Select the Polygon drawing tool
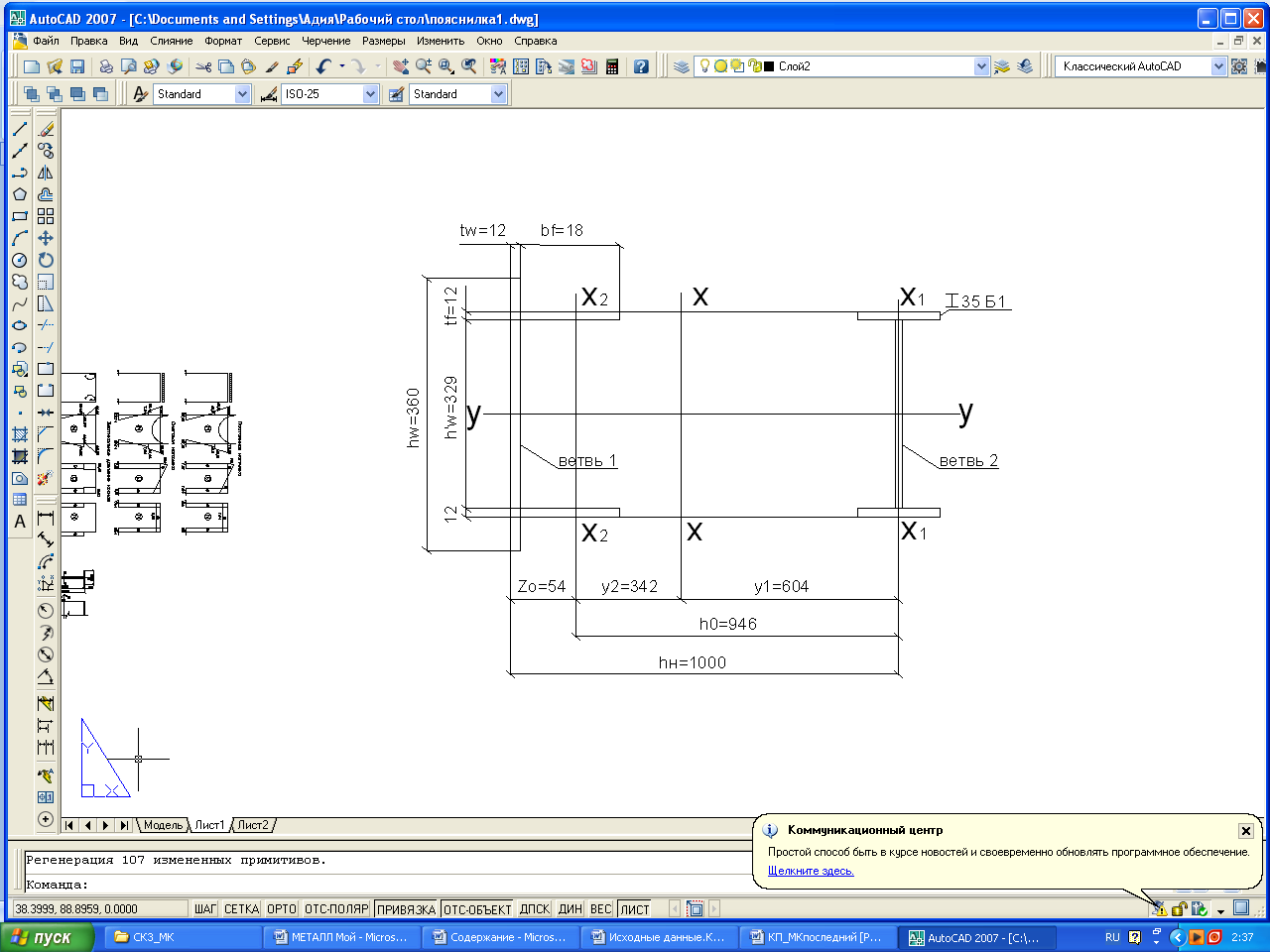The width and height of the screenshot is (1270, 952). click(x=19, y=194)
